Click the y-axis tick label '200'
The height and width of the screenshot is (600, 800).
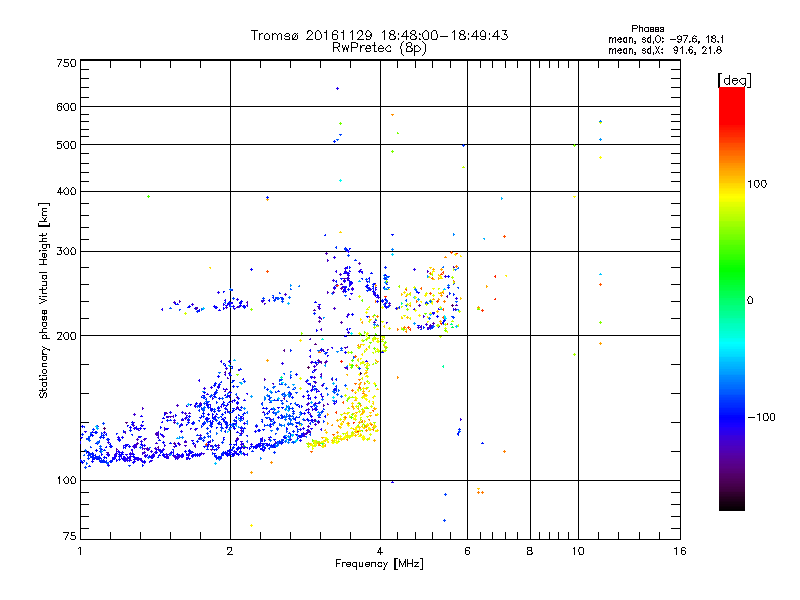[x=66, y=336]
